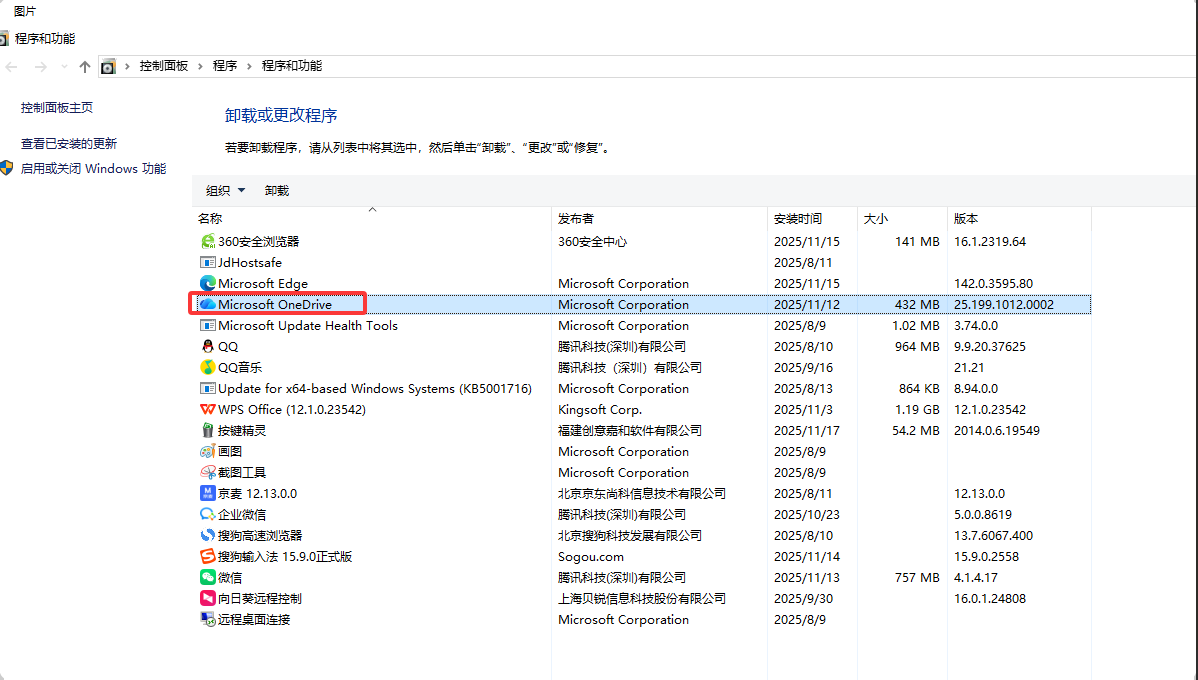Select the 企业微信 program icon
This screenshot has width=1198, height=680.
[x=208, y=514]
